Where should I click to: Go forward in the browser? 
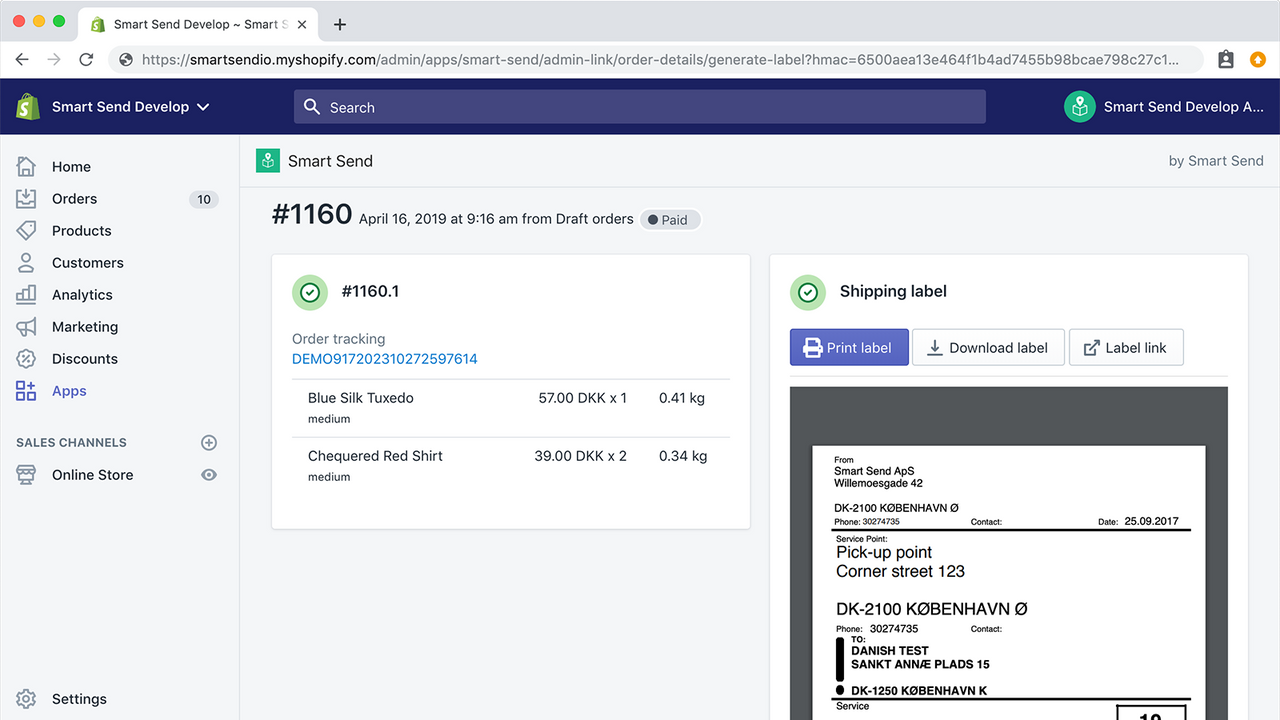pyautogui.click(x=54, y=60)
